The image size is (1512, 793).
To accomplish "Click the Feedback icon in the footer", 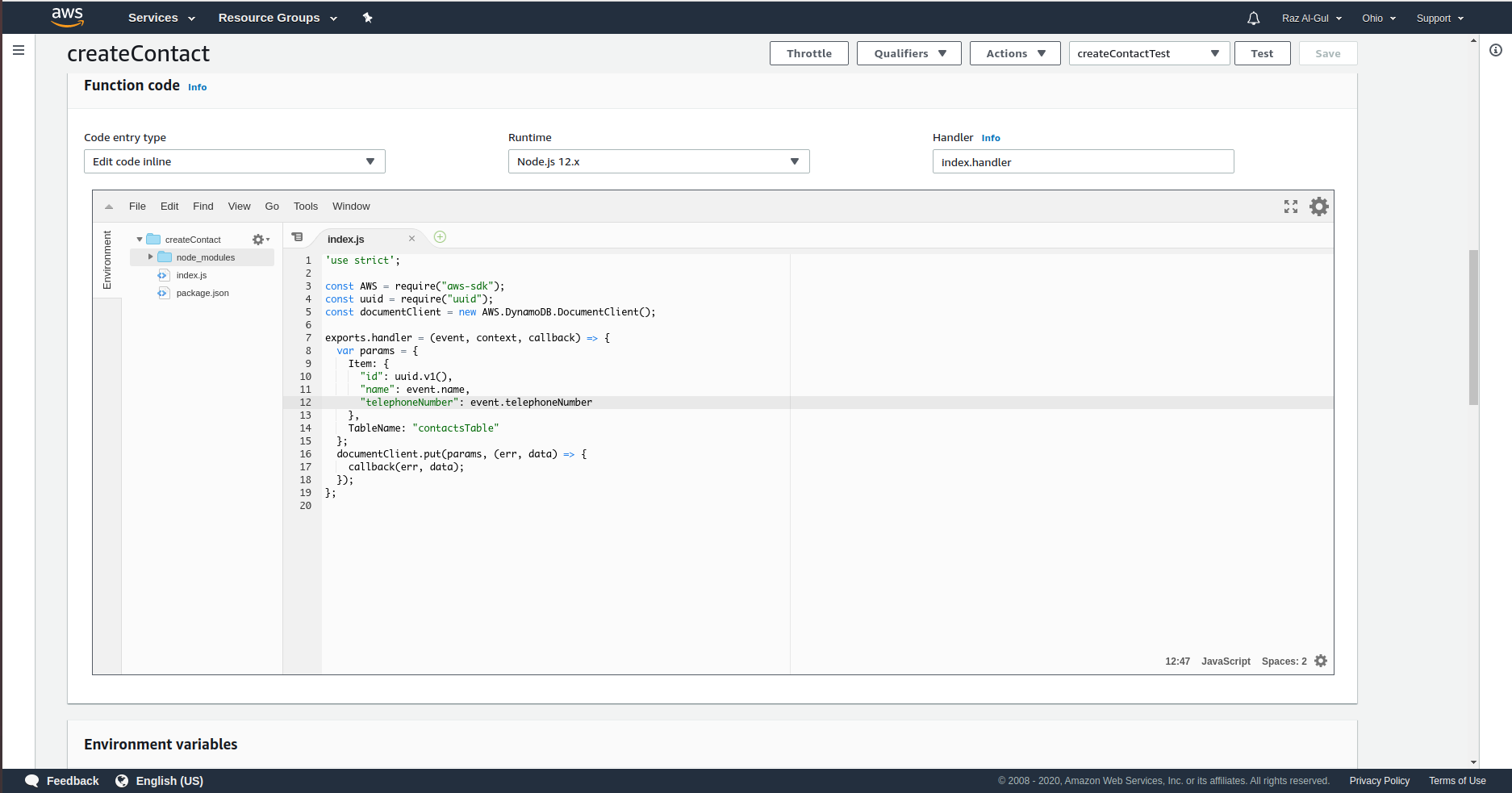I will point(32,780).
